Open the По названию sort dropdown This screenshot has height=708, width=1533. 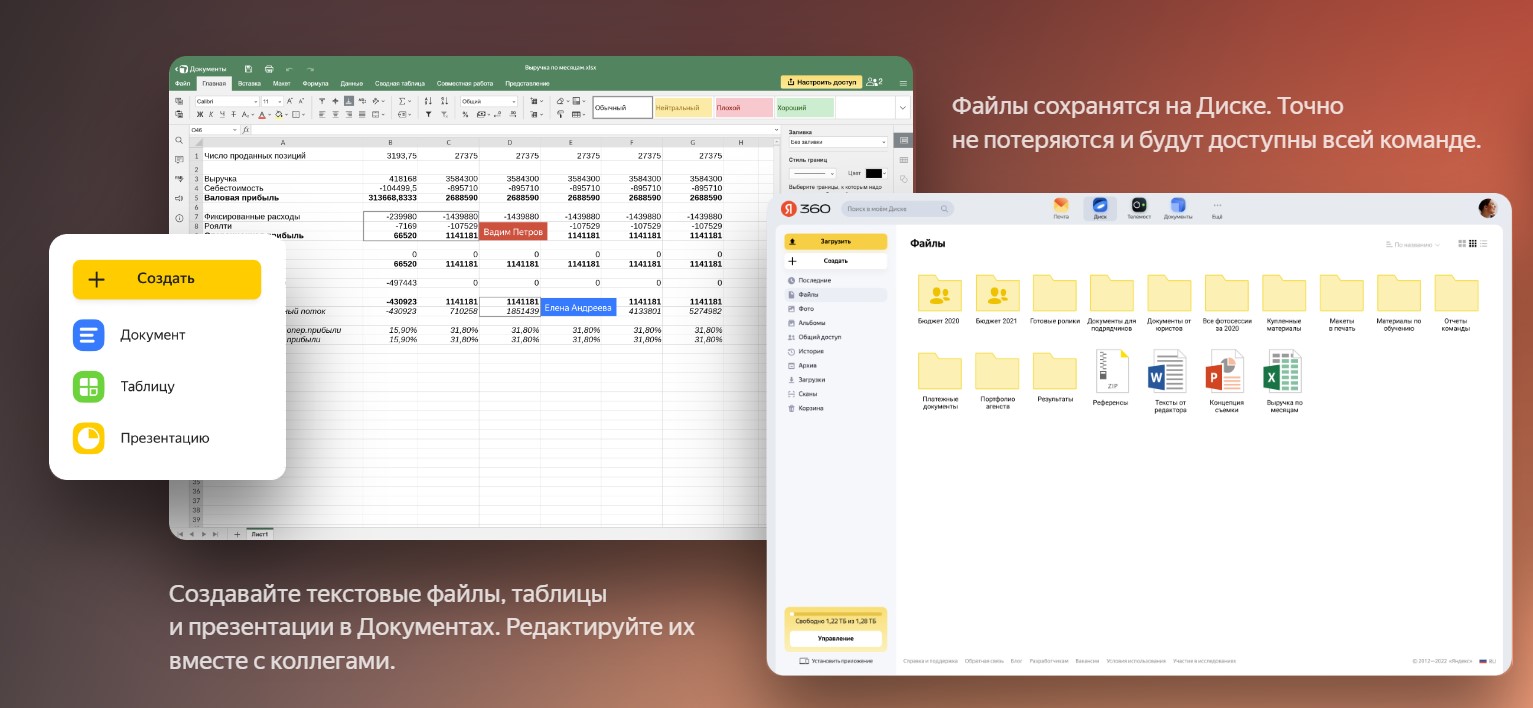point(1413,244)
